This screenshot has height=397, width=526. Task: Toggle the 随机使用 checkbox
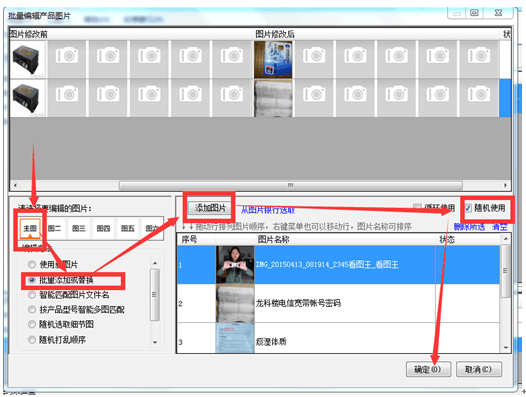(468, 208)
